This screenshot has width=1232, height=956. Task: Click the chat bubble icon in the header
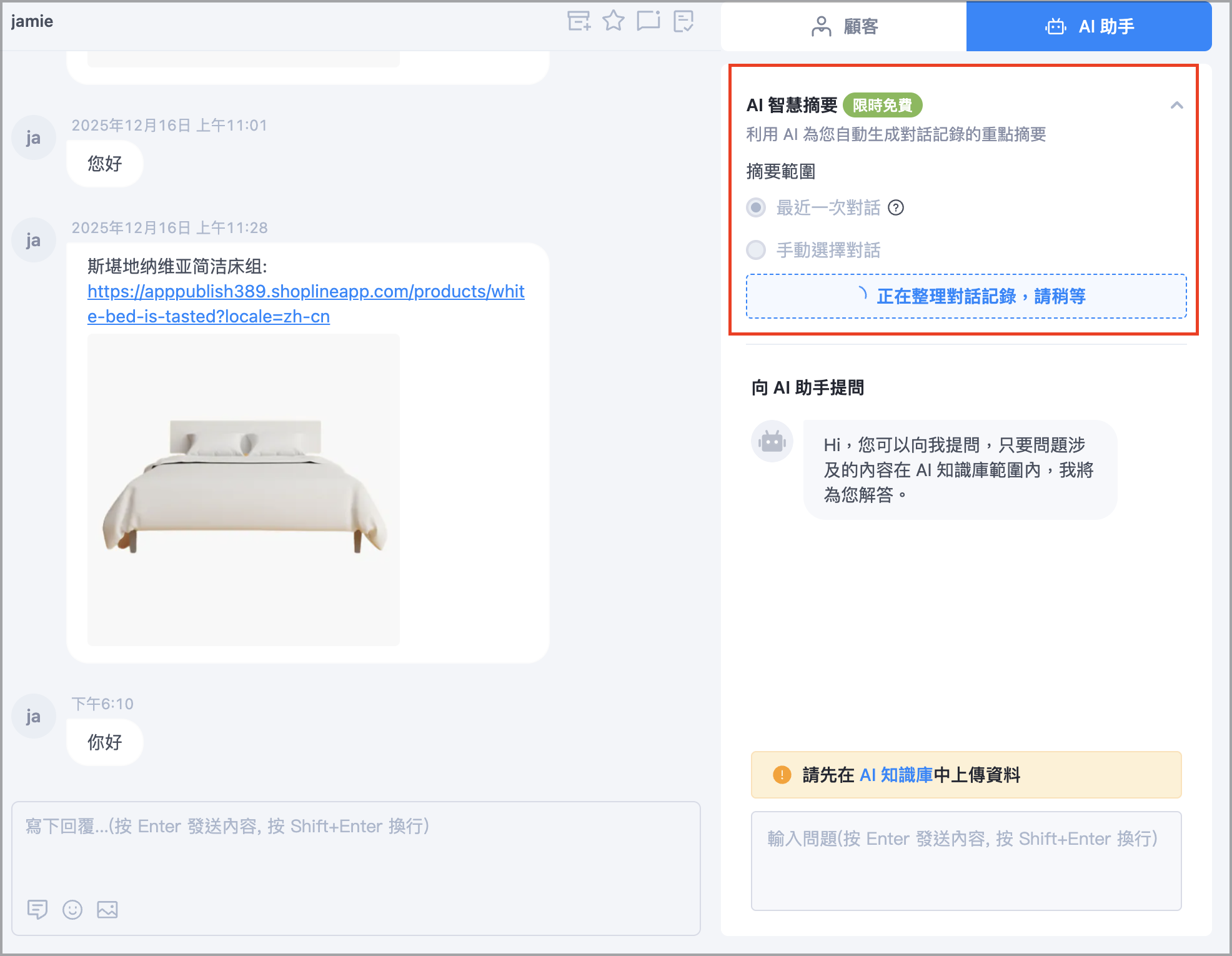(x=648, y=21)
